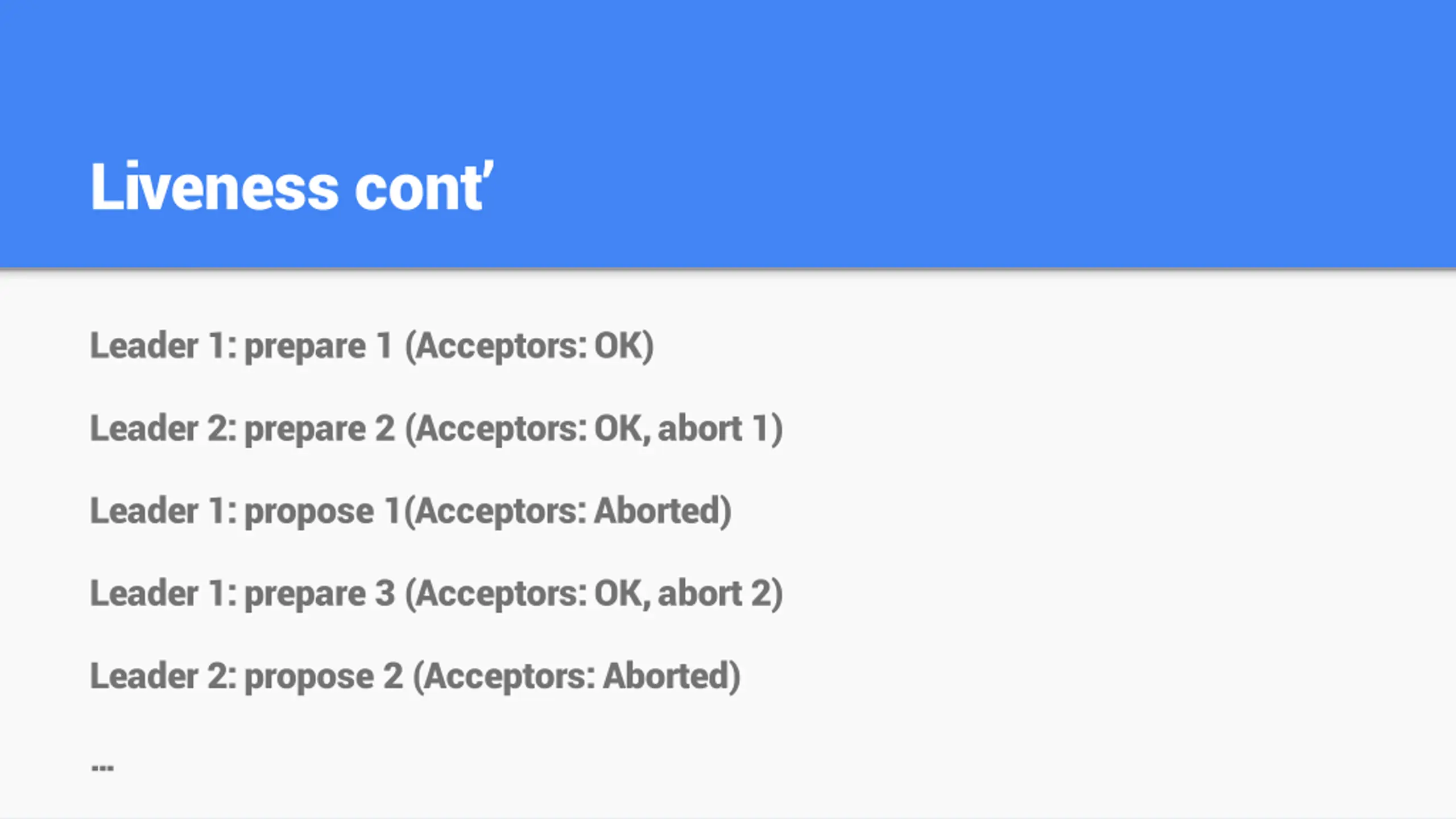1456x819 pixels.
Task: Select line Leader 2: prepare 2
Action: click(x=437, y=428)
